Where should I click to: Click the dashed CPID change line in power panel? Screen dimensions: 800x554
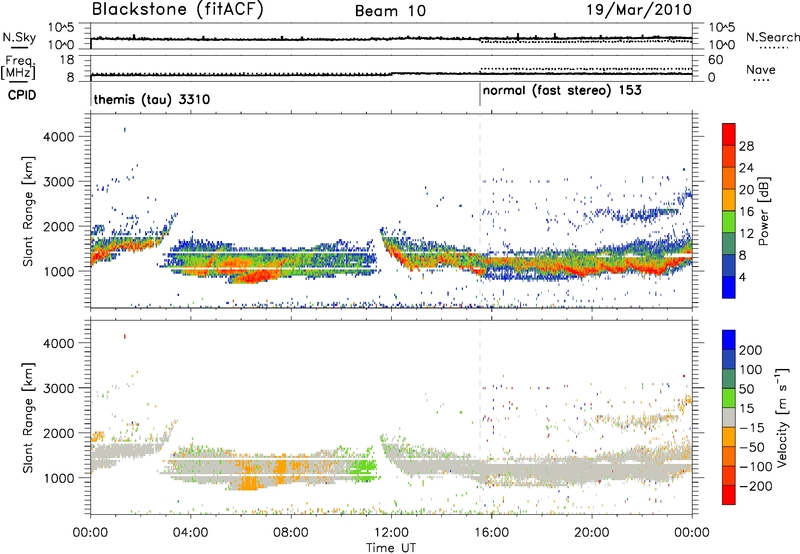[x=480, y=210]
